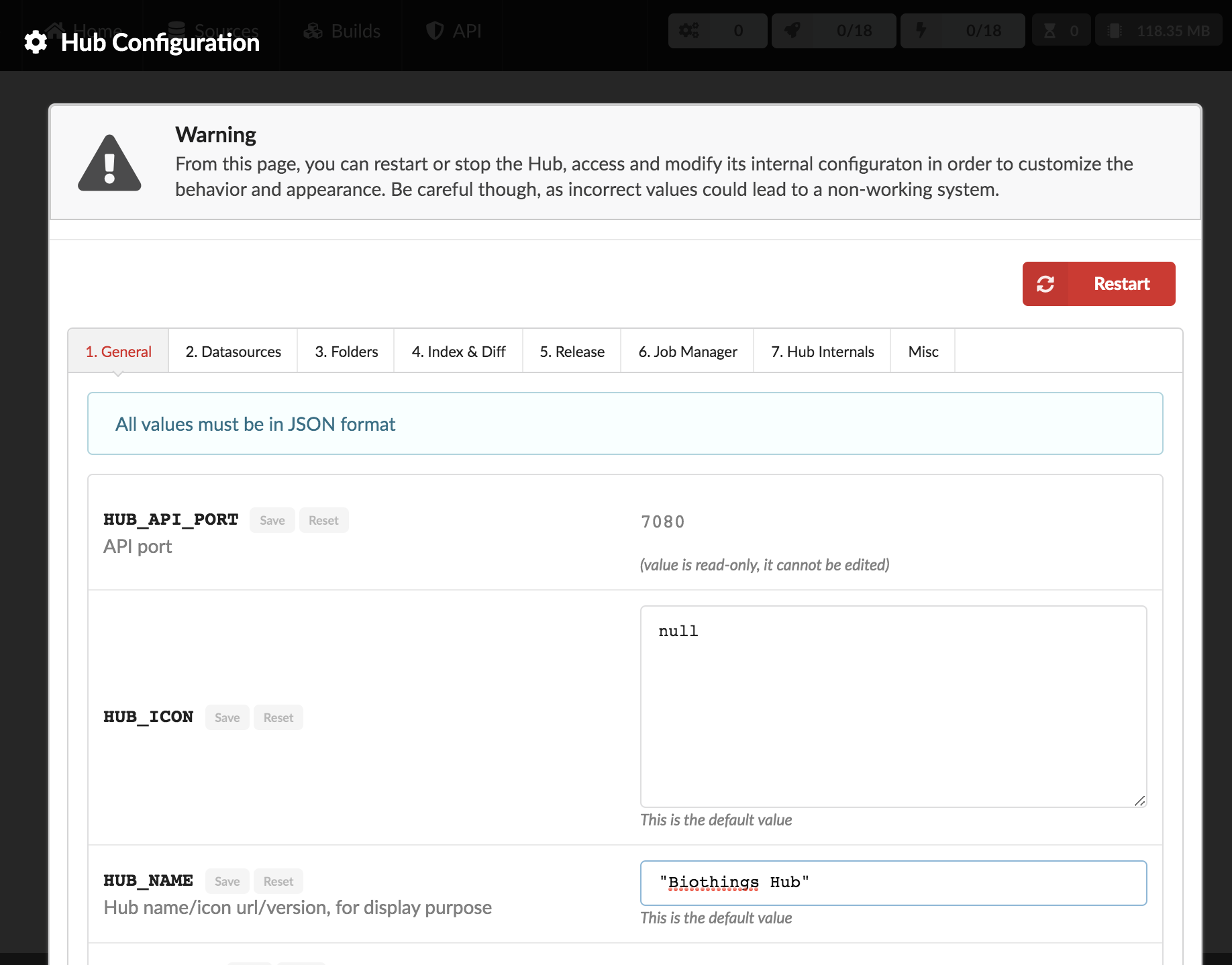
Task: Open the 7. Hub Internals tab
Action: click(x=822, y=352)
